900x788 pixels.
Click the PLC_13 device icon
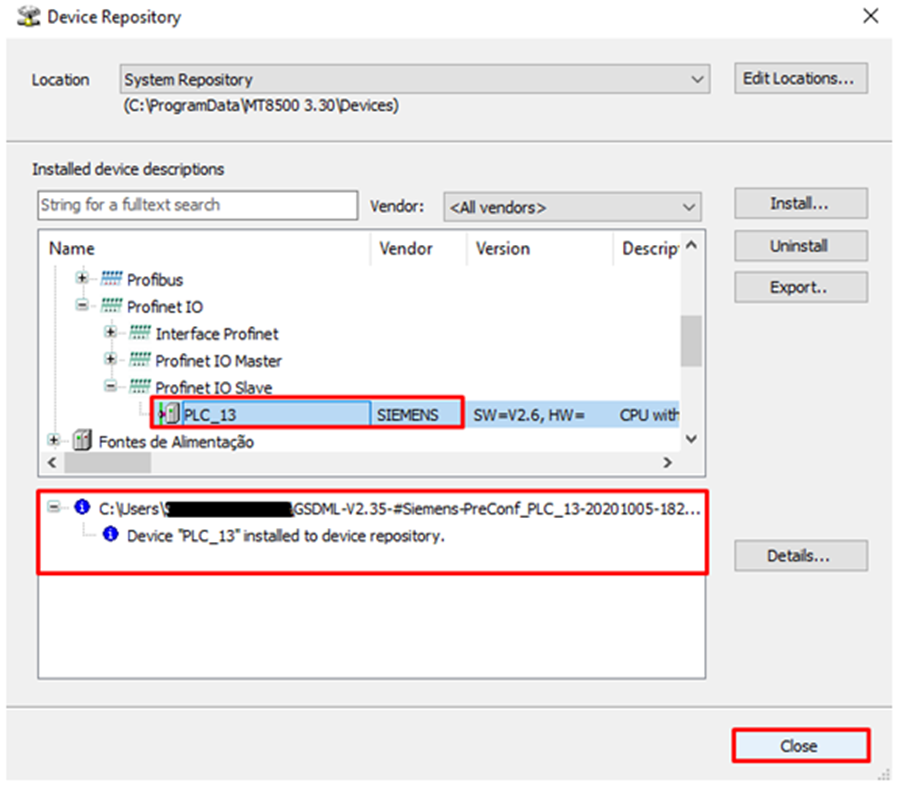click(x=171, y=415)
